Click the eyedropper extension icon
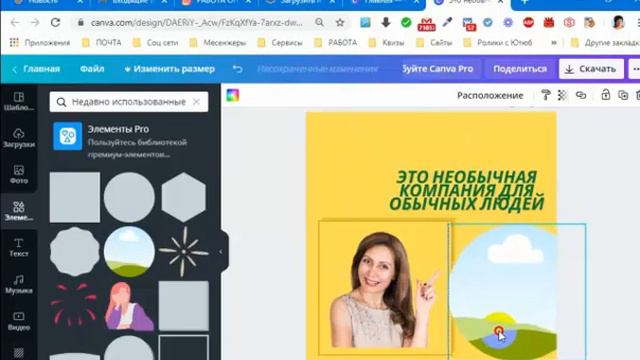640x360 pixels. click(x=447, y=23)
